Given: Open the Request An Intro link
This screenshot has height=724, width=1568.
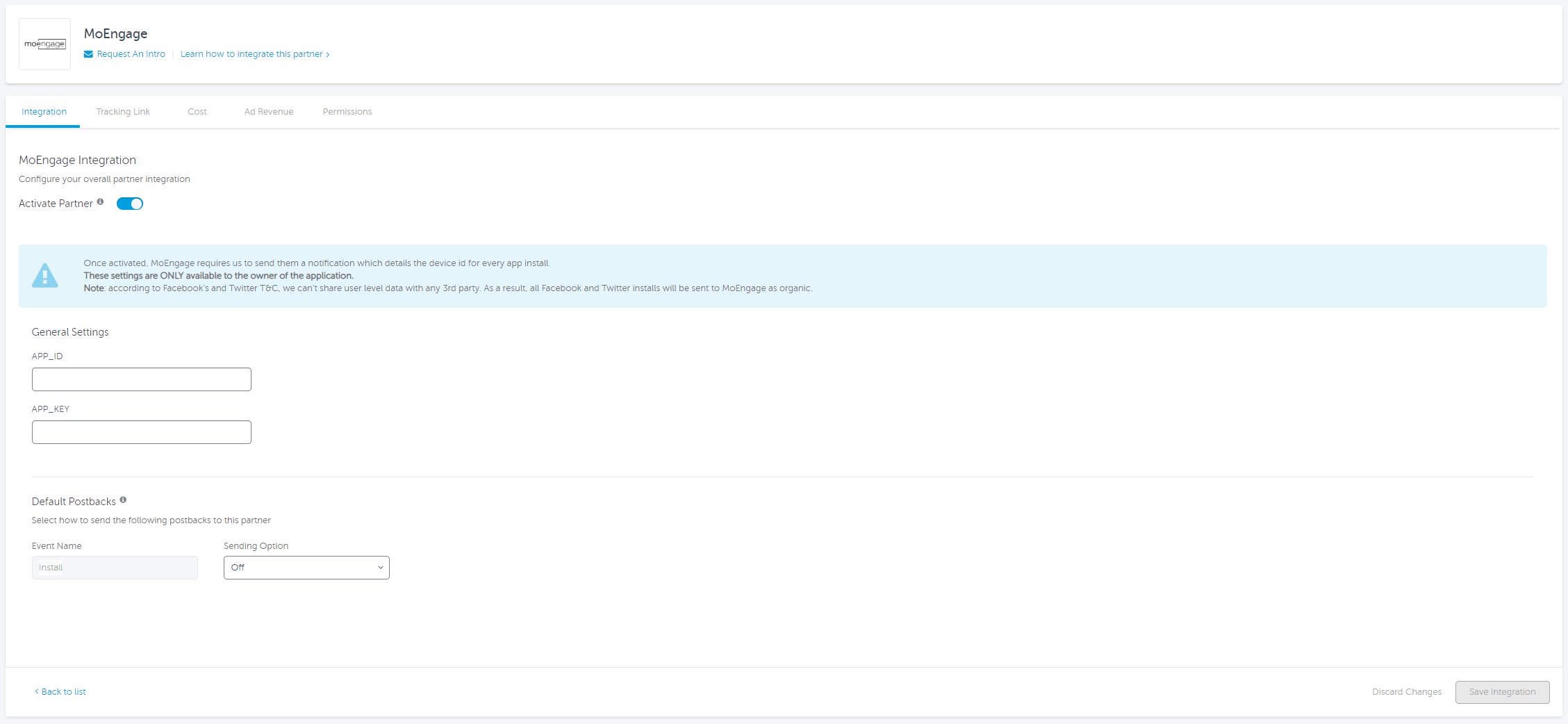Looking at the screenshot, I should (x=131, y=54).
